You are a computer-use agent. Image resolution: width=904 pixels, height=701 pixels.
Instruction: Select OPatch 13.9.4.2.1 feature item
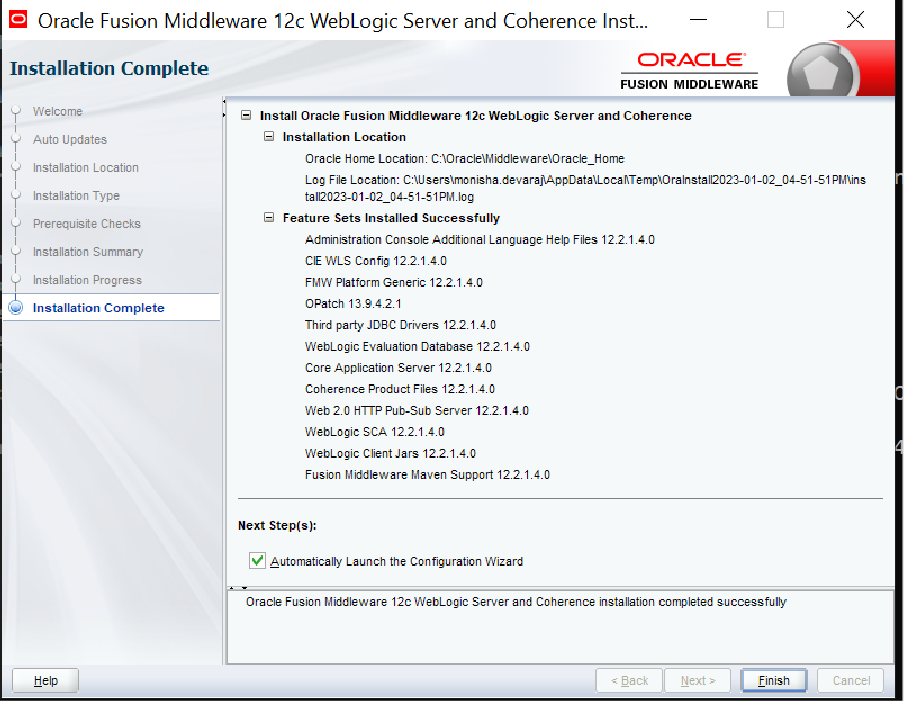tap(353, 303)
